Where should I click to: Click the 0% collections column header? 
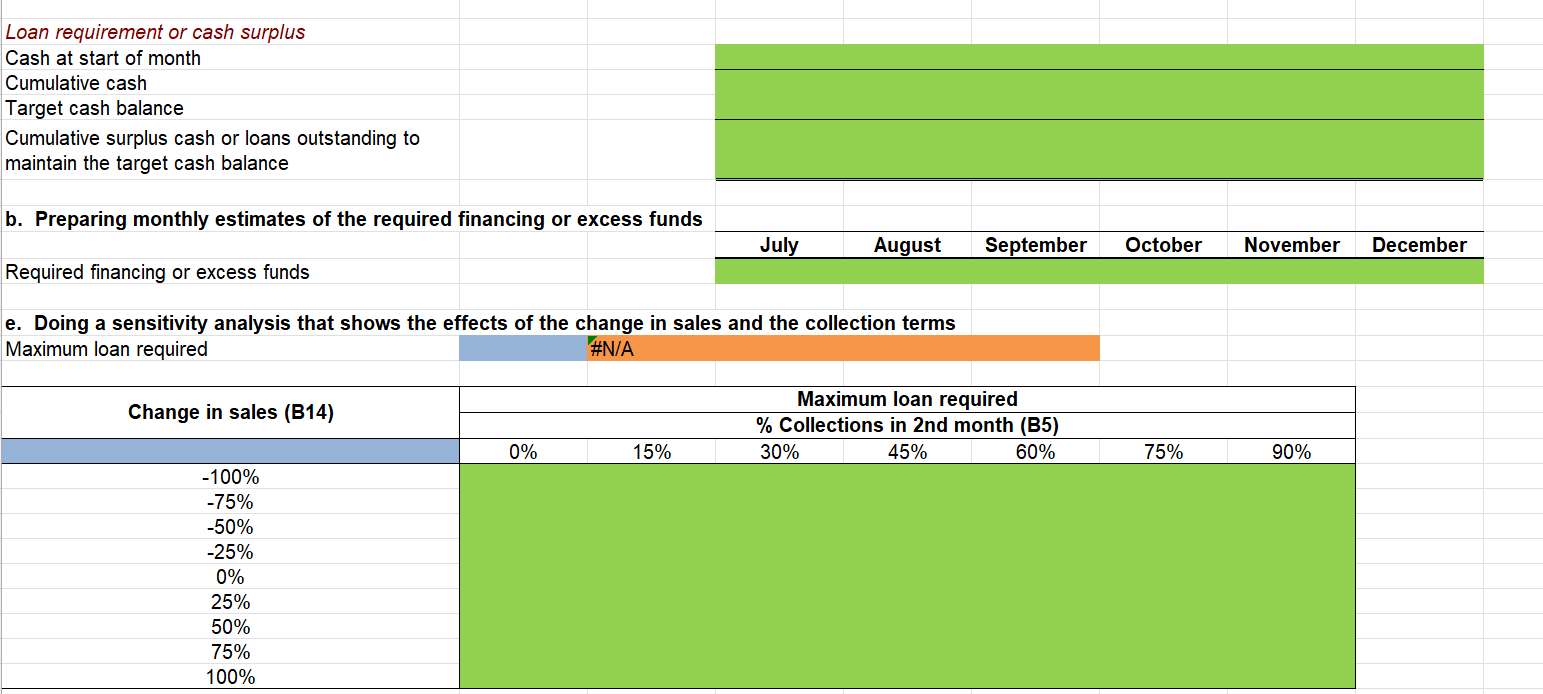coord(523,452)
